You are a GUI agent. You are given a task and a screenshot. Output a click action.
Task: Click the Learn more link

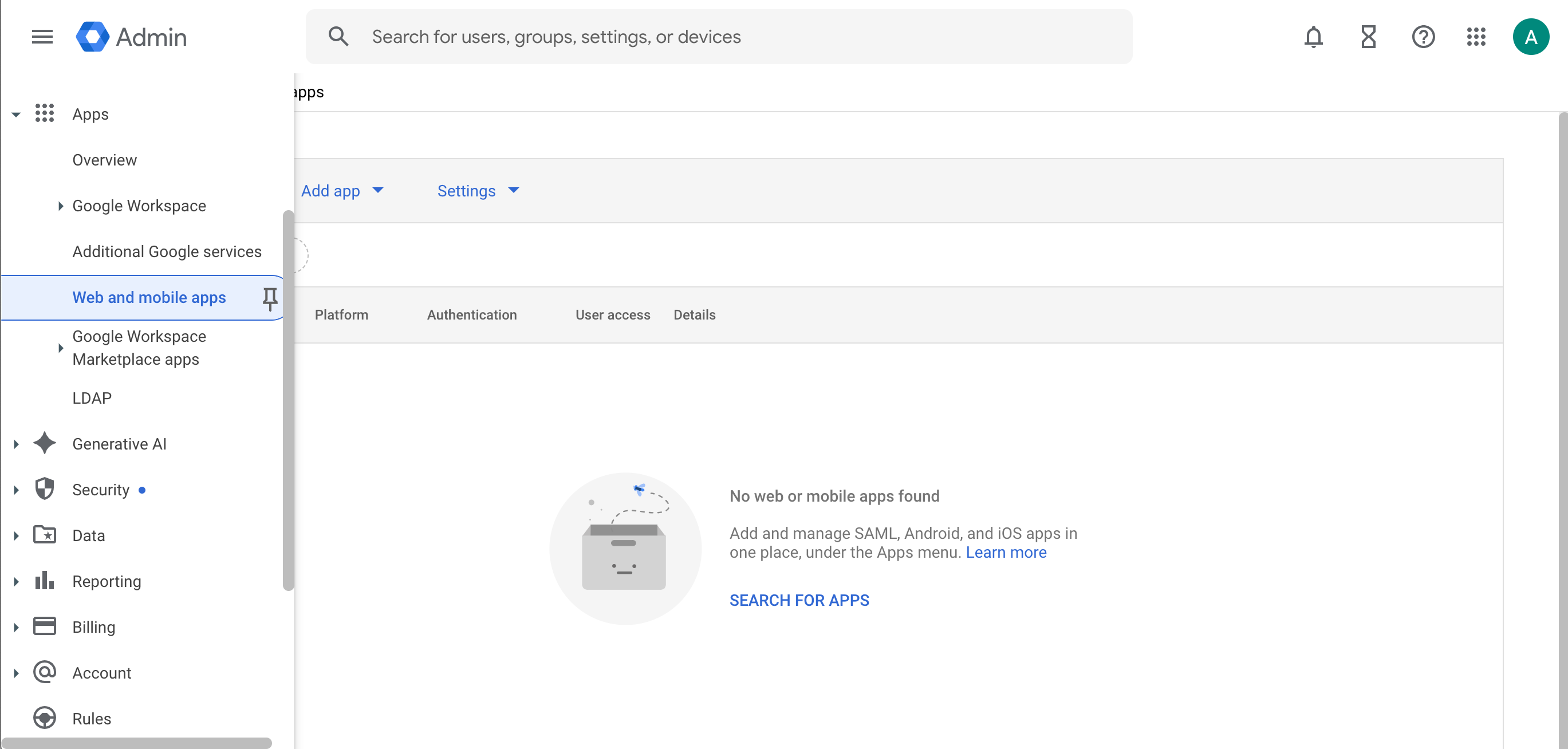[1006, 553]
